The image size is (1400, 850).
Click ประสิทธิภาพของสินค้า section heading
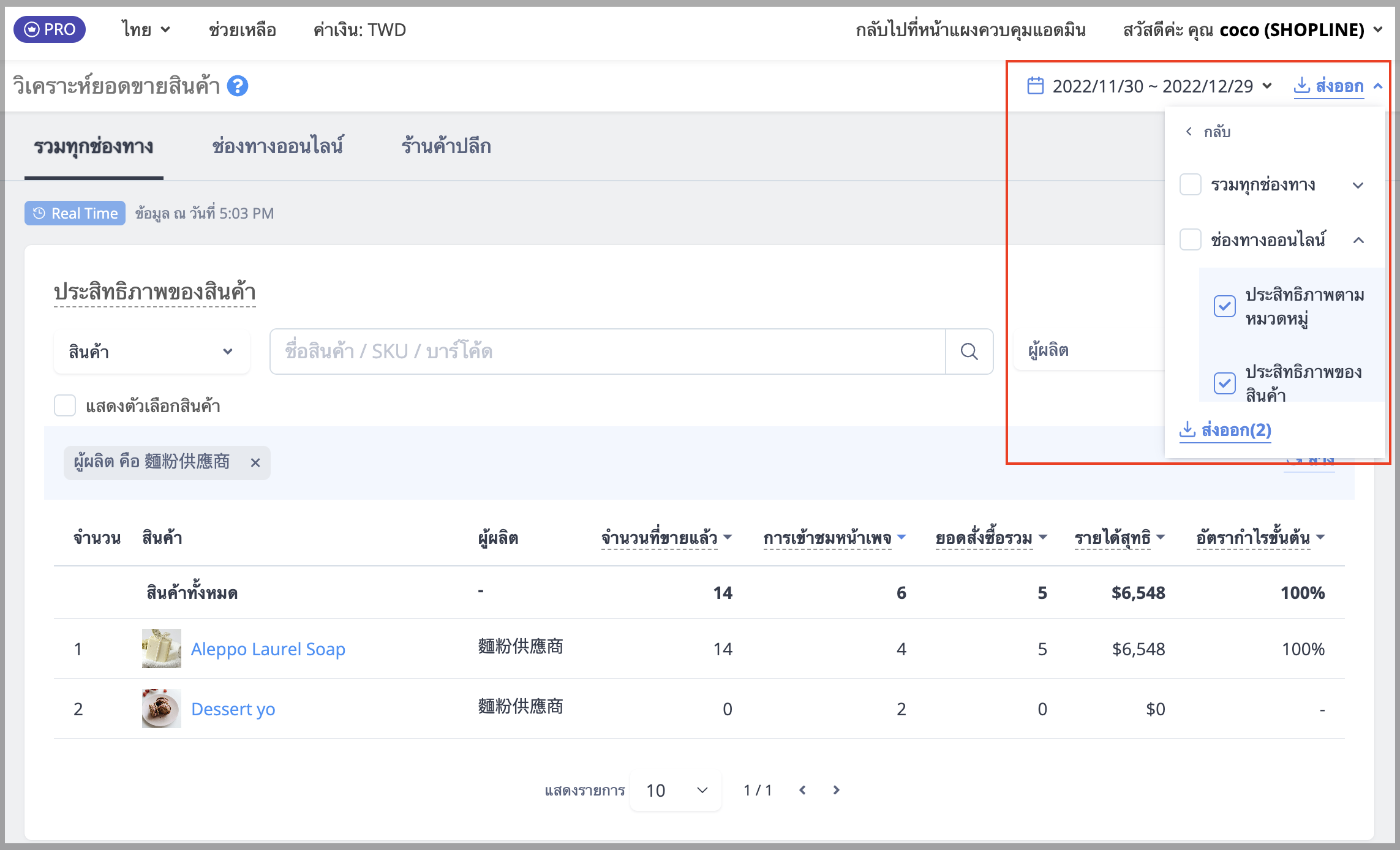(155, 292)
